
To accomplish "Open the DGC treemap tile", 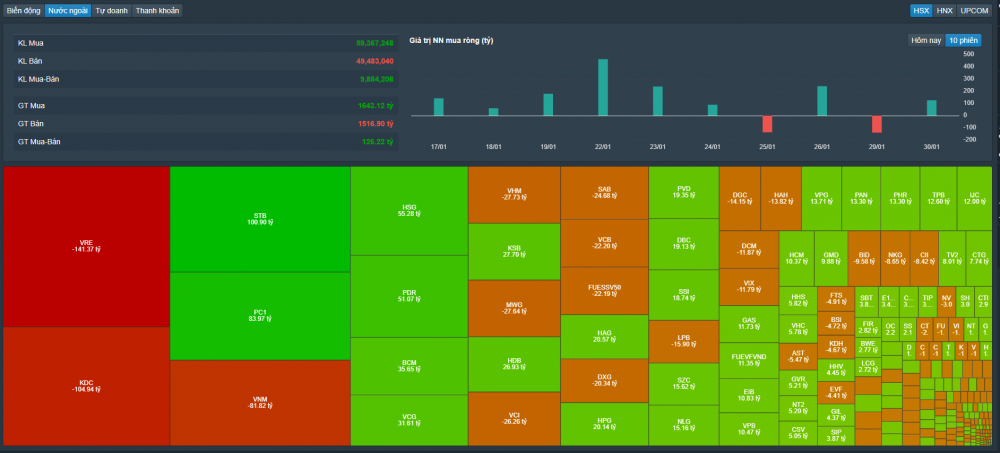I will (x=740, y=198).
